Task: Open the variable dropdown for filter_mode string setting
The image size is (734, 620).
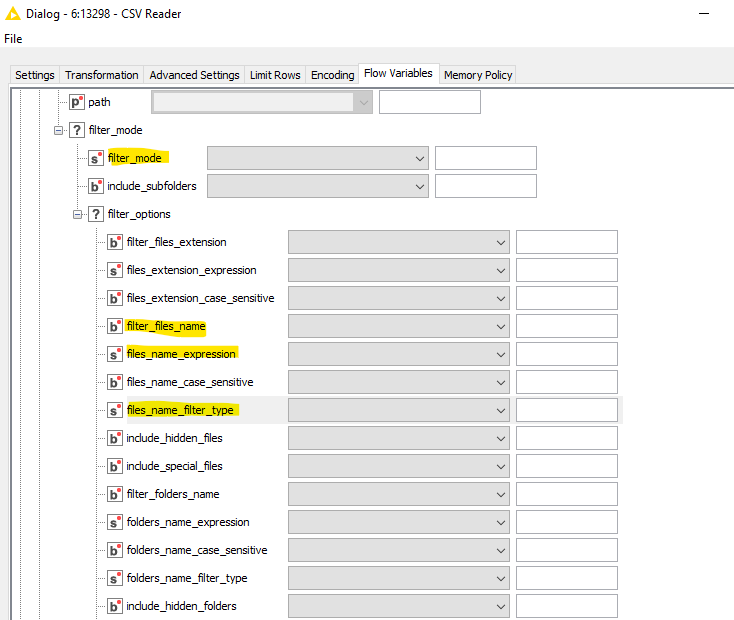Action: tap(318, 158)
